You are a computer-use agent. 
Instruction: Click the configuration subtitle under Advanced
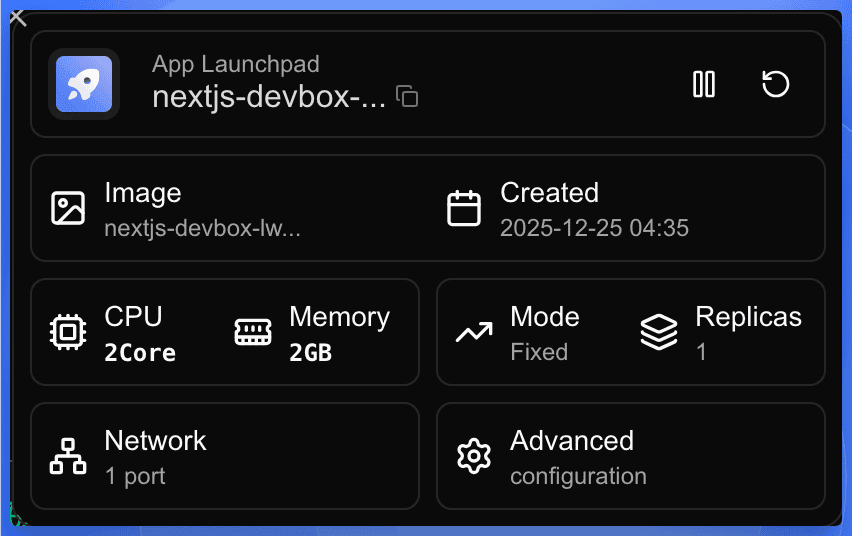coord(579,476)
